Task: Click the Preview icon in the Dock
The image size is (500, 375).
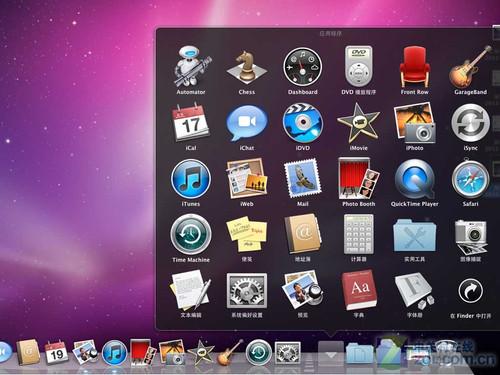Action: [85, 352]
